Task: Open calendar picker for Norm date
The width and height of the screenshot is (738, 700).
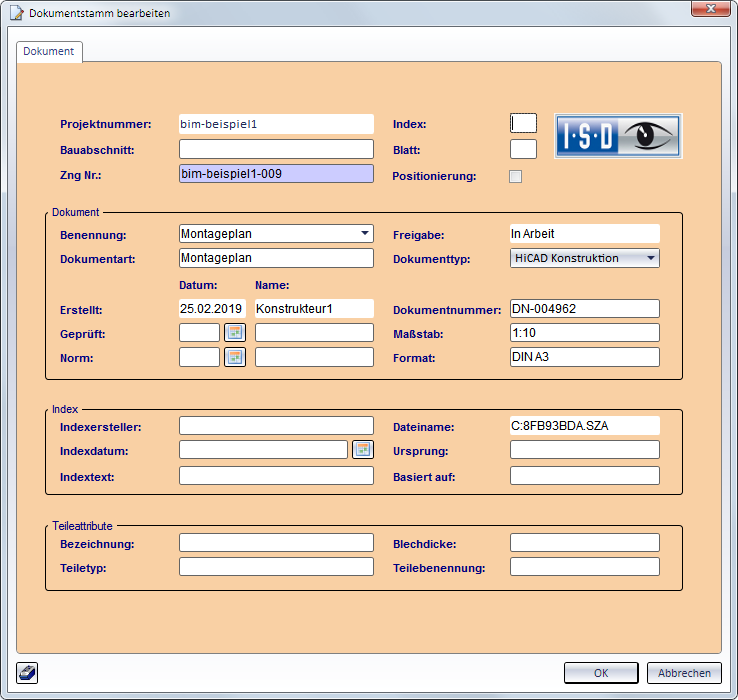Action: pyautogui.click(x=235, y=357)
